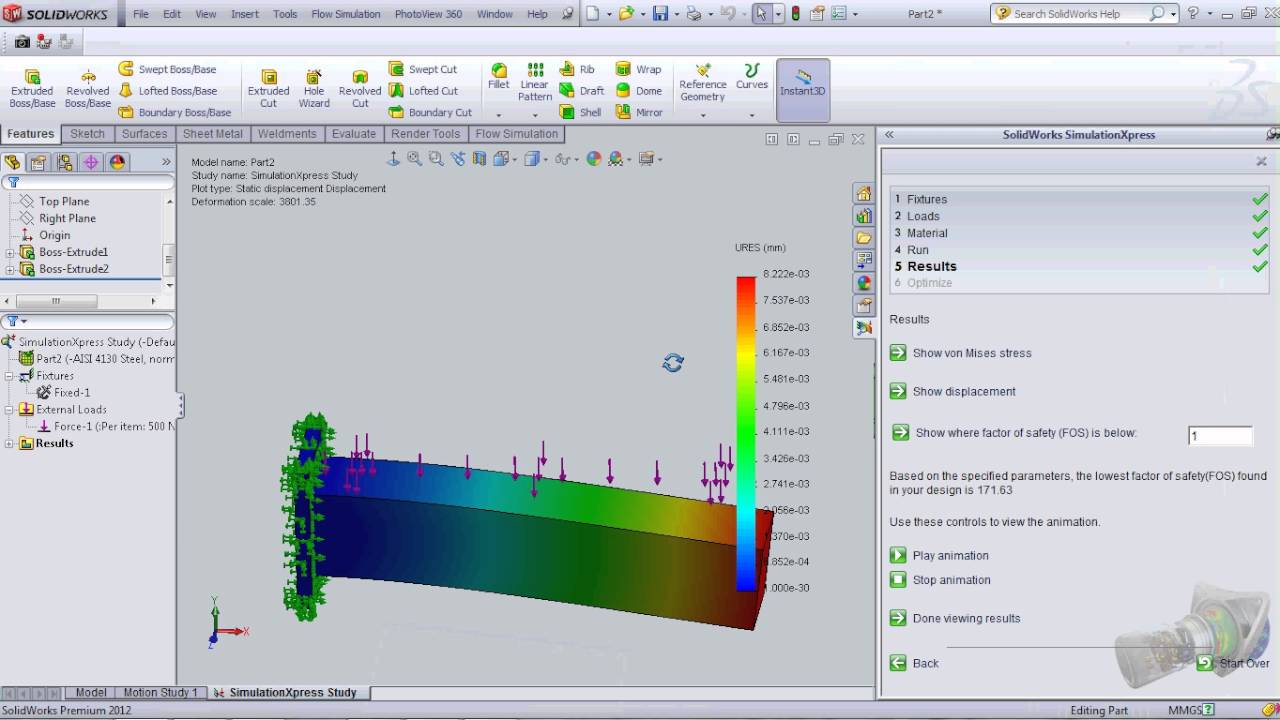Open the Reference Geometry dropdown
Screen dimensions: 1280x720
(702, 114)
